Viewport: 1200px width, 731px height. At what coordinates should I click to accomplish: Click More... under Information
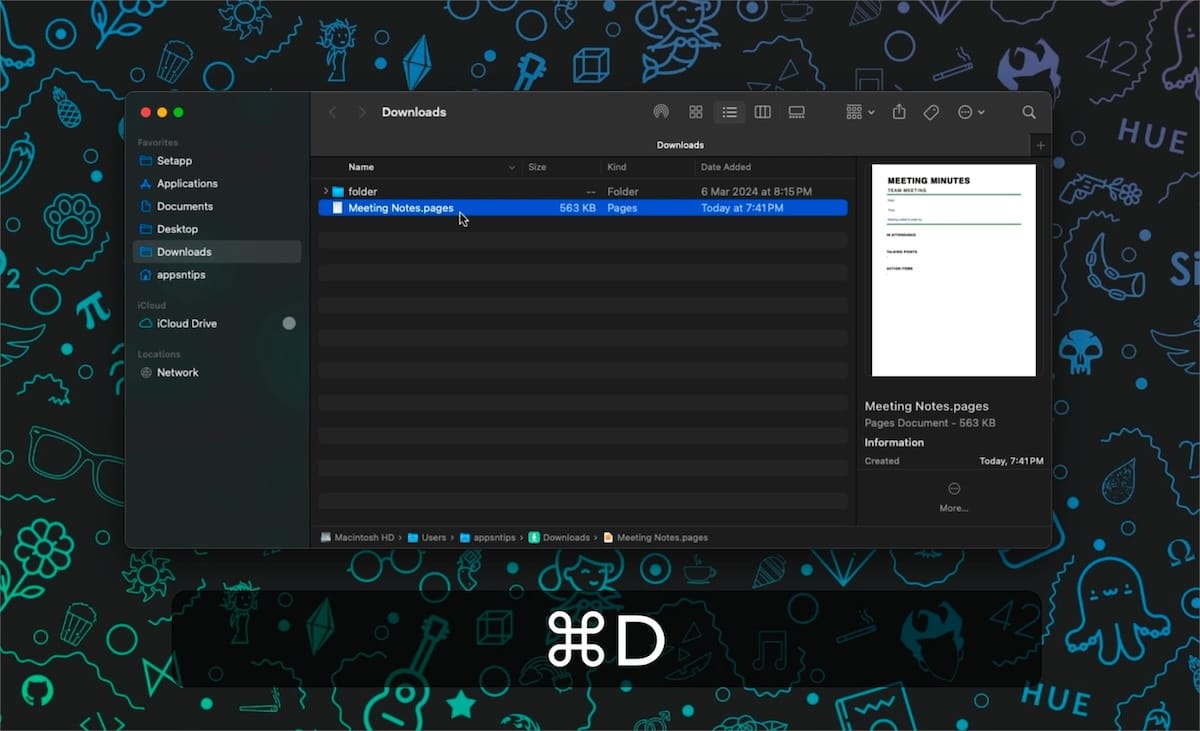[953, 508]
